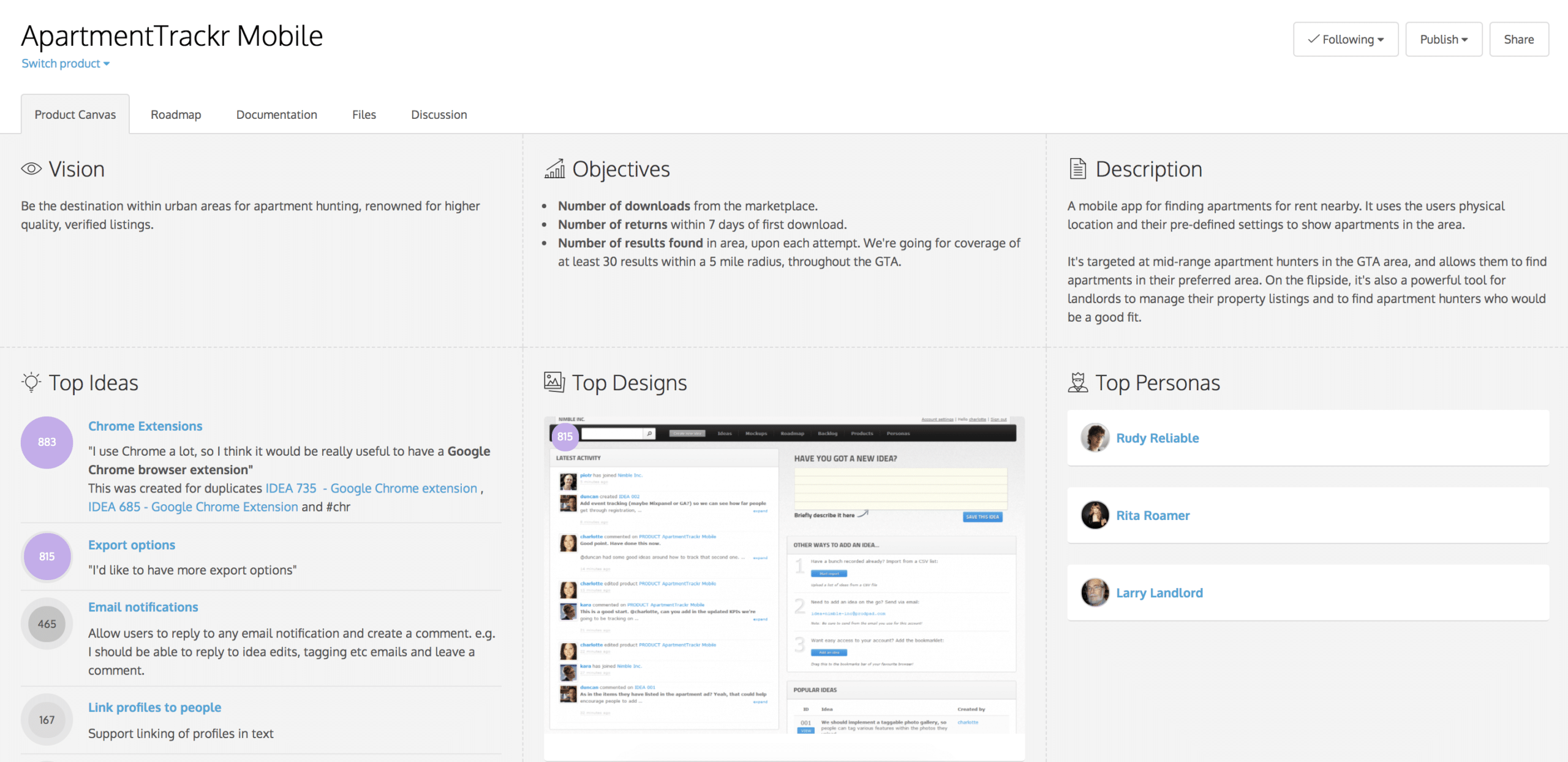This screenshot has width=1568, height=762.
Task: Click the 'It's targeted at mid-range' paragraph
Action: (1307, 289)
